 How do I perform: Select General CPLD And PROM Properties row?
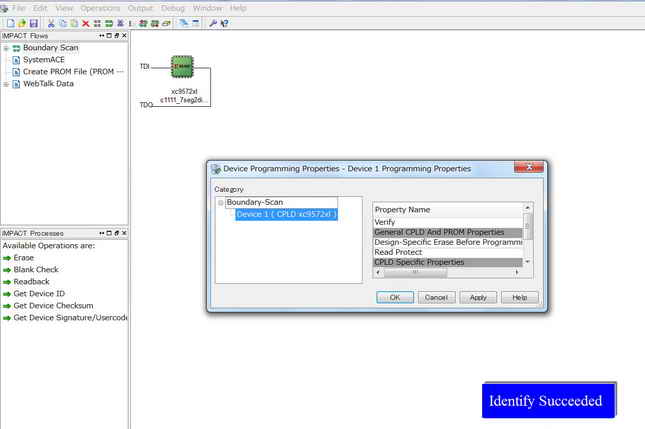pos(448,232)
